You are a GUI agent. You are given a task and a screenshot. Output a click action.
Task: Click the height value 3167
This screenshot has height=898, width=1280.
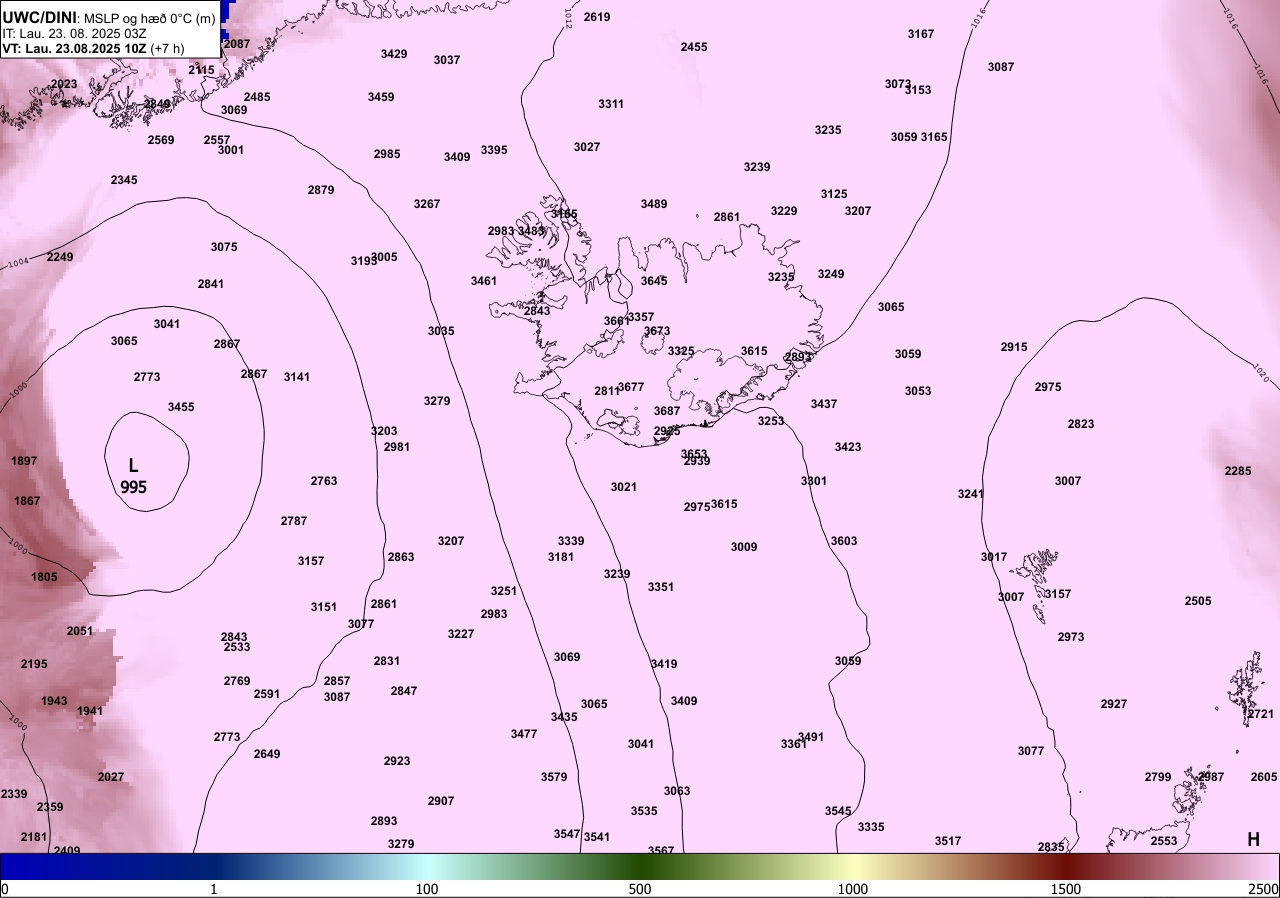pos(921,34)
